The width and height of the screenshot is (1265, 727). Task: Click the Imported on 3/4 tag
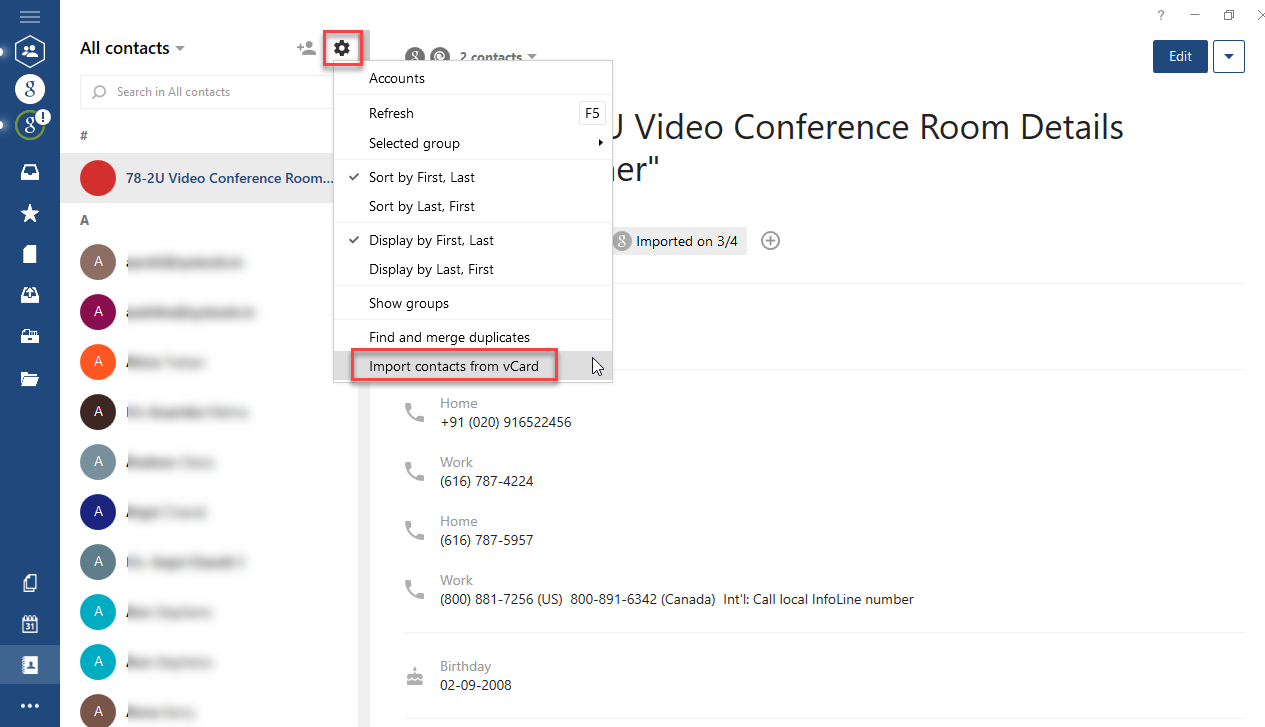point(678,241)
